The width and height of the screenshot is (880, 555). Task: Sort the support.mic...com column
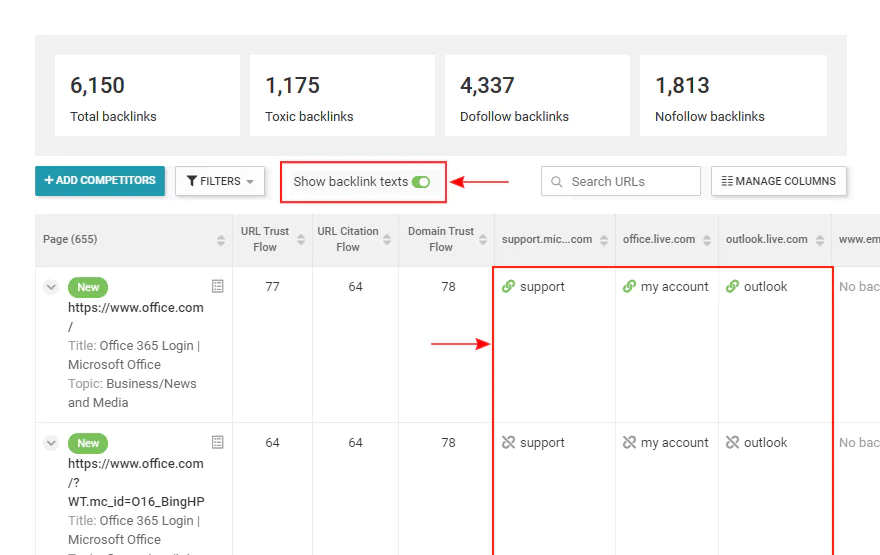coord(603,240)
